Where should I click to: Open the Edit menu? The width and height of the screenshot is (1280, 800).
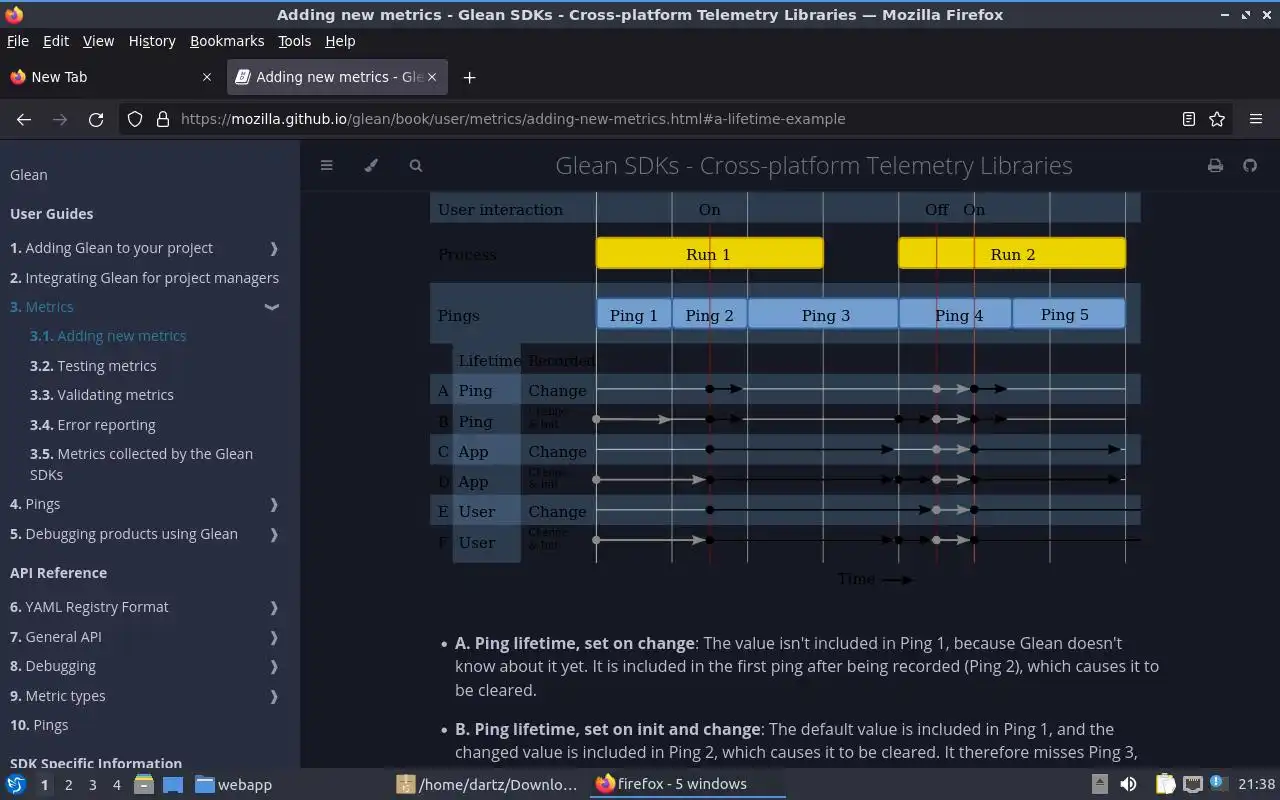click(x=56, y=41)
